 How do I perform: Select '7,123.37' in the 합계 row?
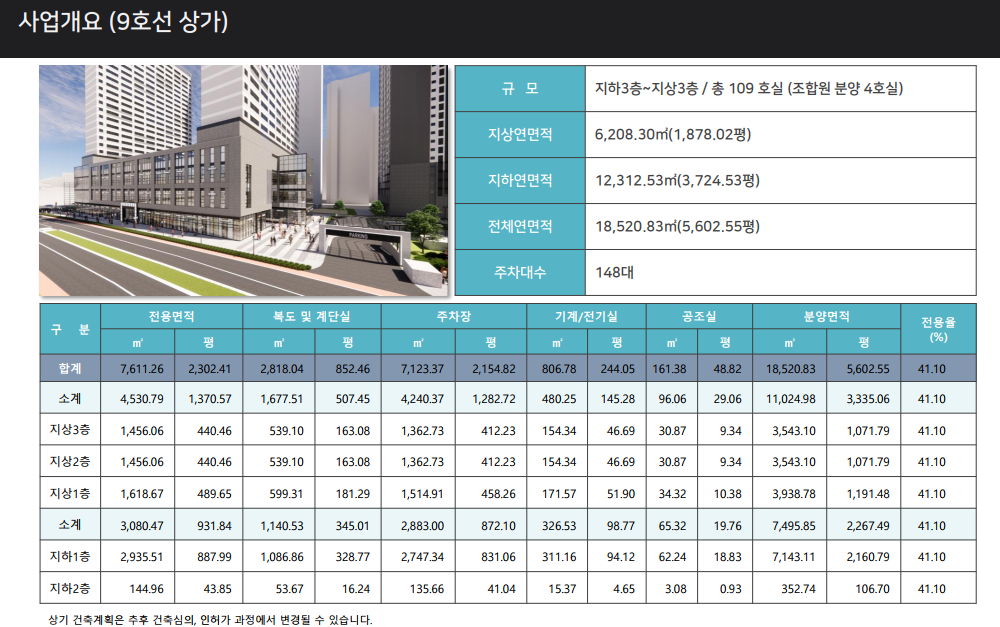coord(422,369)
